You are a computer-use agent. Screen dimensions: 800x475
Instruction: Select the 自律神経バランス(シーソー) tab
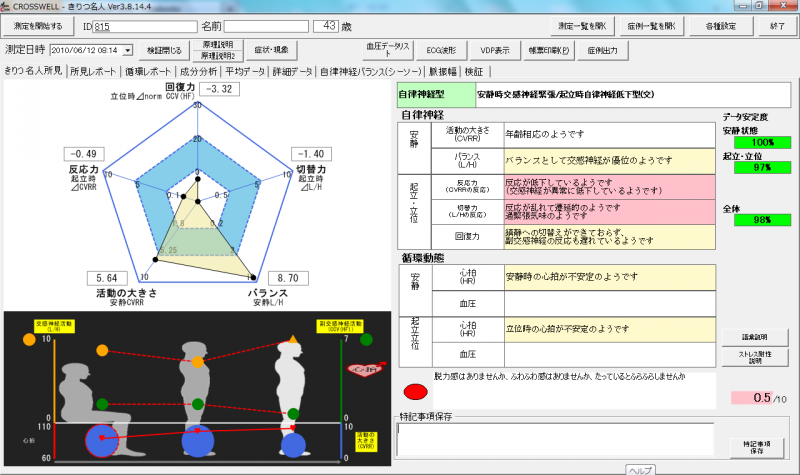point(369,72)
